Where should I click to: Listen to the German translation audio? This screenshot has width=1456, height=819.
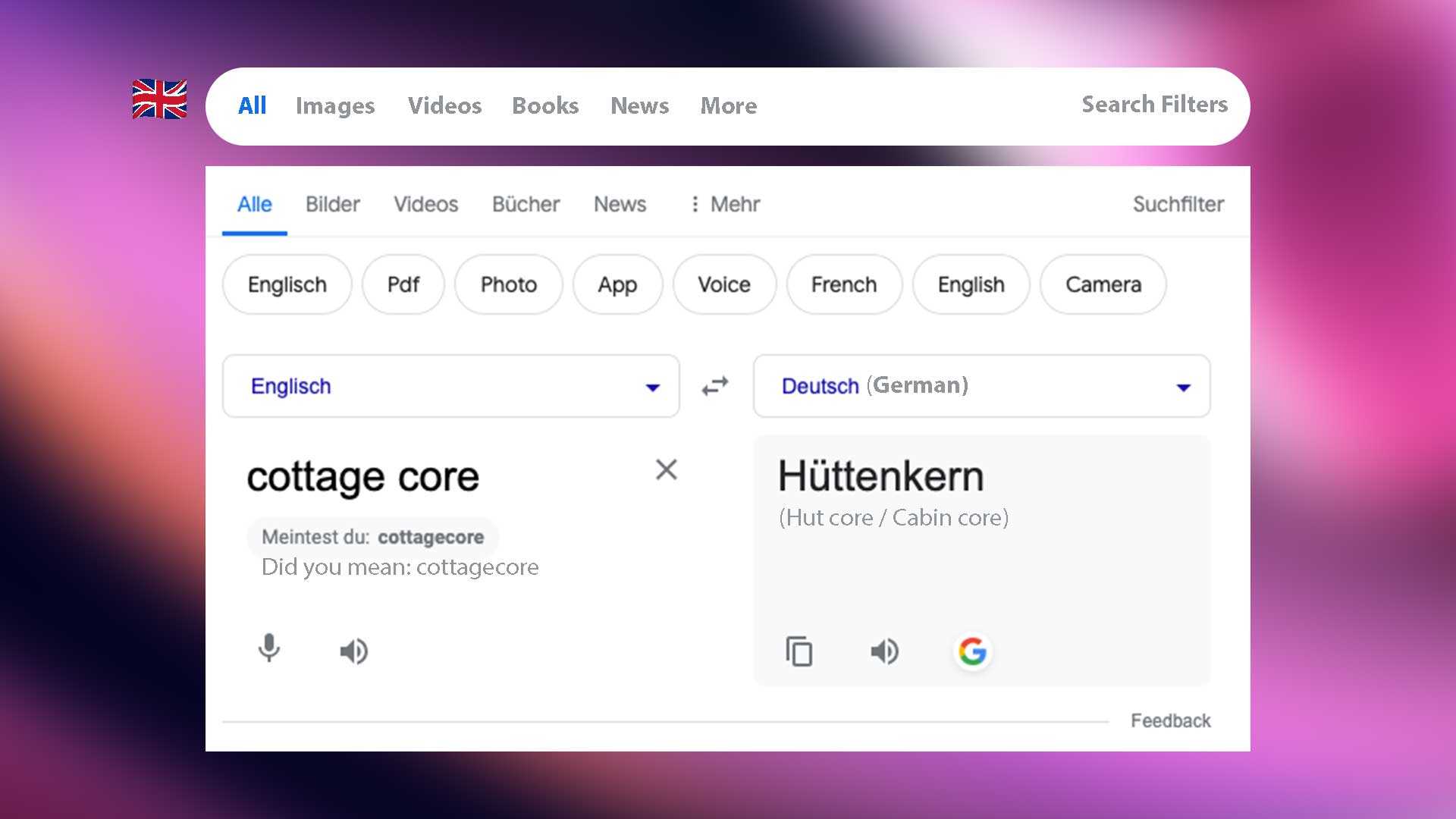click(x=884, y=651)
